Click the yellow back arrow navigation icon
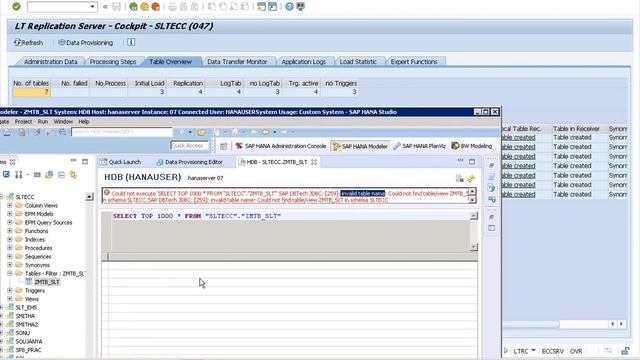Image resolution: width=640 pixels, height=360 pixels. (265, 132)
